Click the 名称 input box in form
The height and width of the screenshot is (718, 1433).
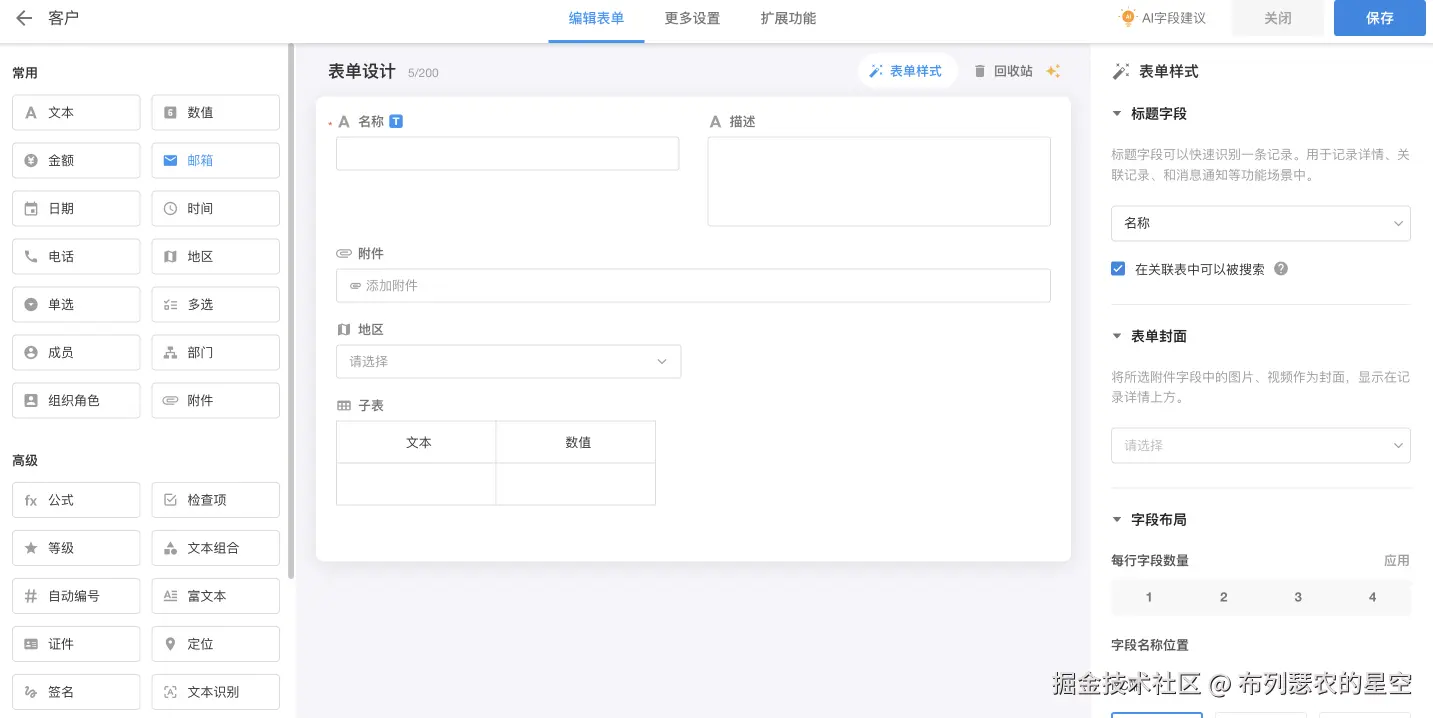507,154
